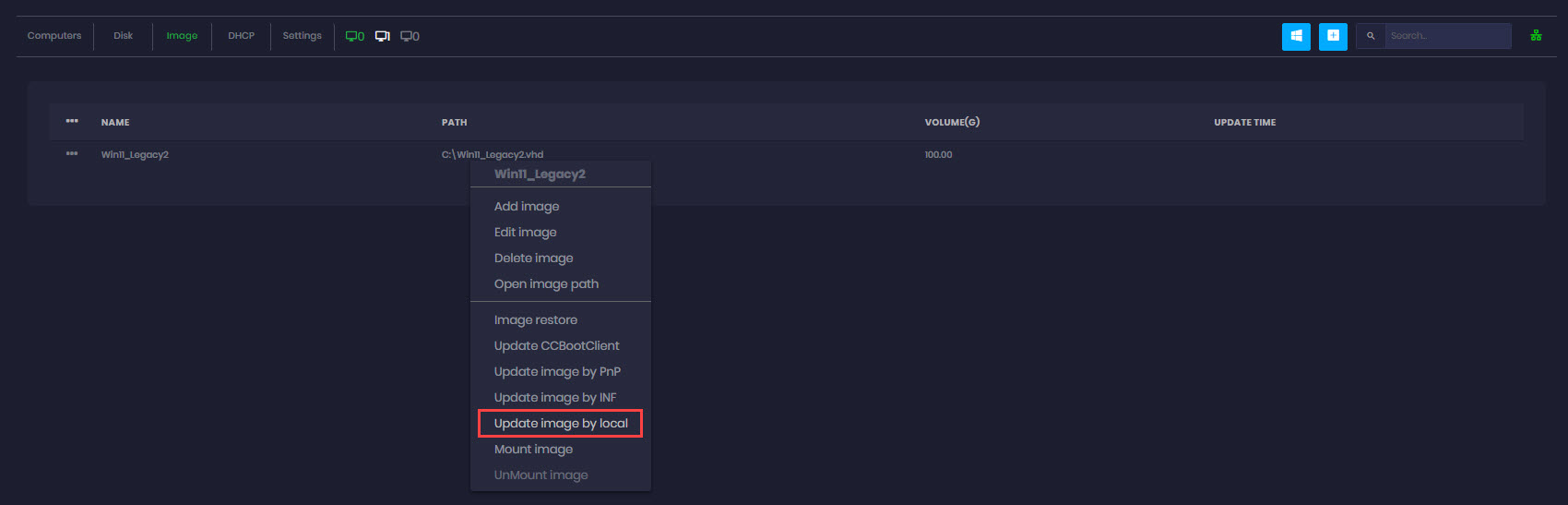
Task: Click the white monitor counter icon
Action: pos(382,36)
